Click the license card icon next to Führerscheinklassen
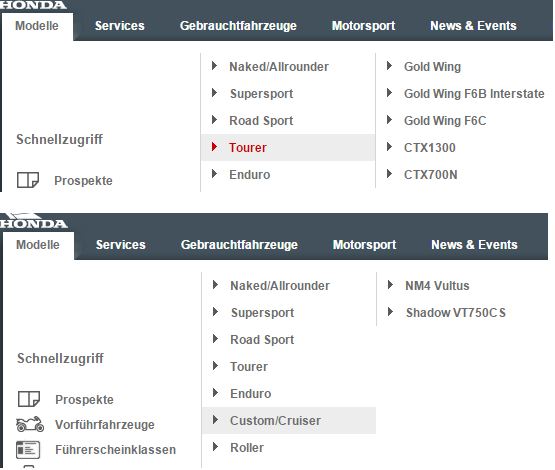Screen dimensions: 555x470 click(x=28, y=449)
